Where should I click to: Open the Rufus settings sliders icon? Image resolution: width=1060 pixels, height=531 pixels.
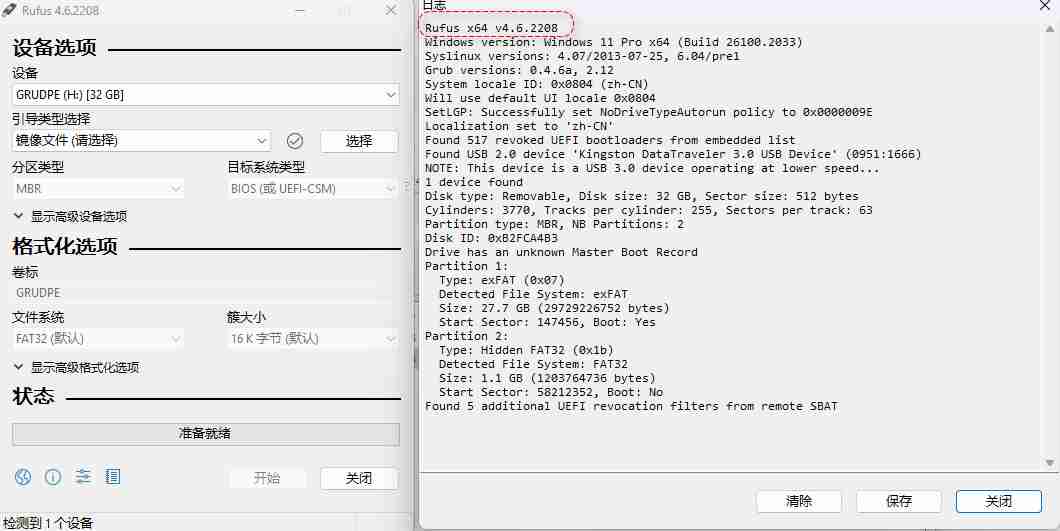(x=83, y=477)
